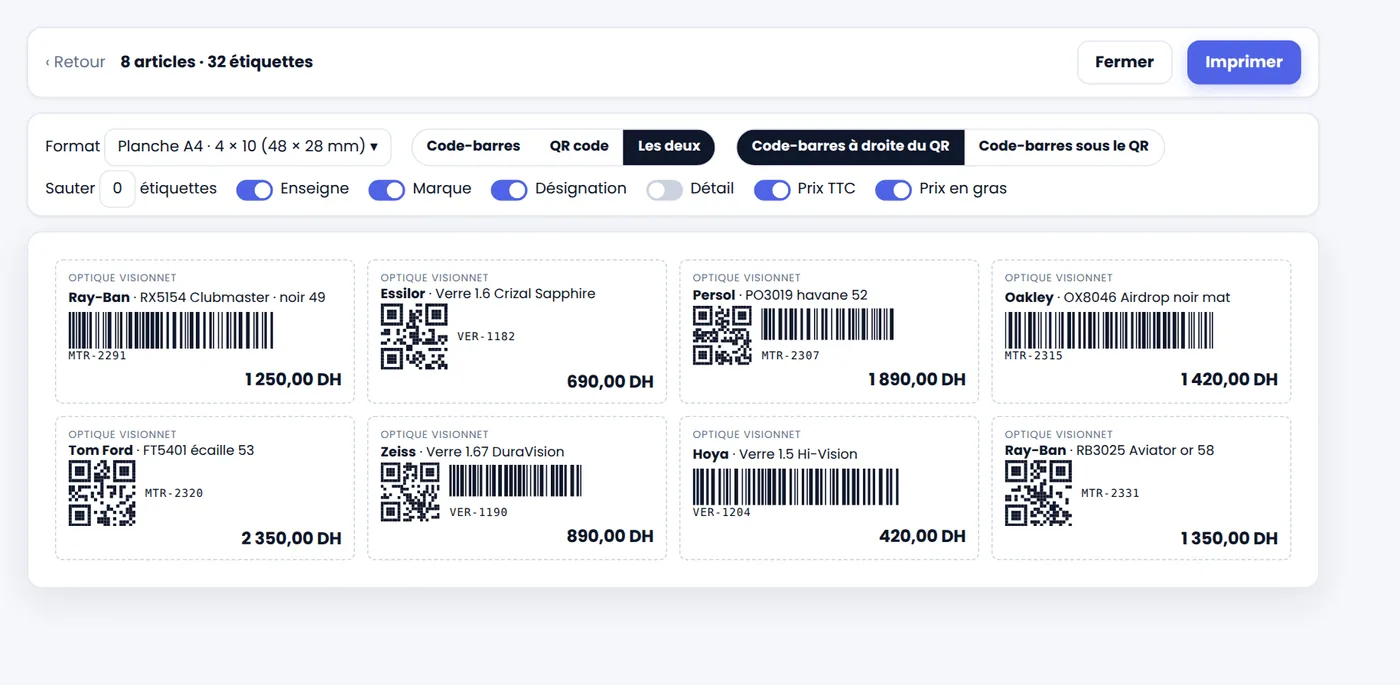Viewport: 1400px width, 685px height.
Task: Select the QR code display mode
Action: pos(579,146)
